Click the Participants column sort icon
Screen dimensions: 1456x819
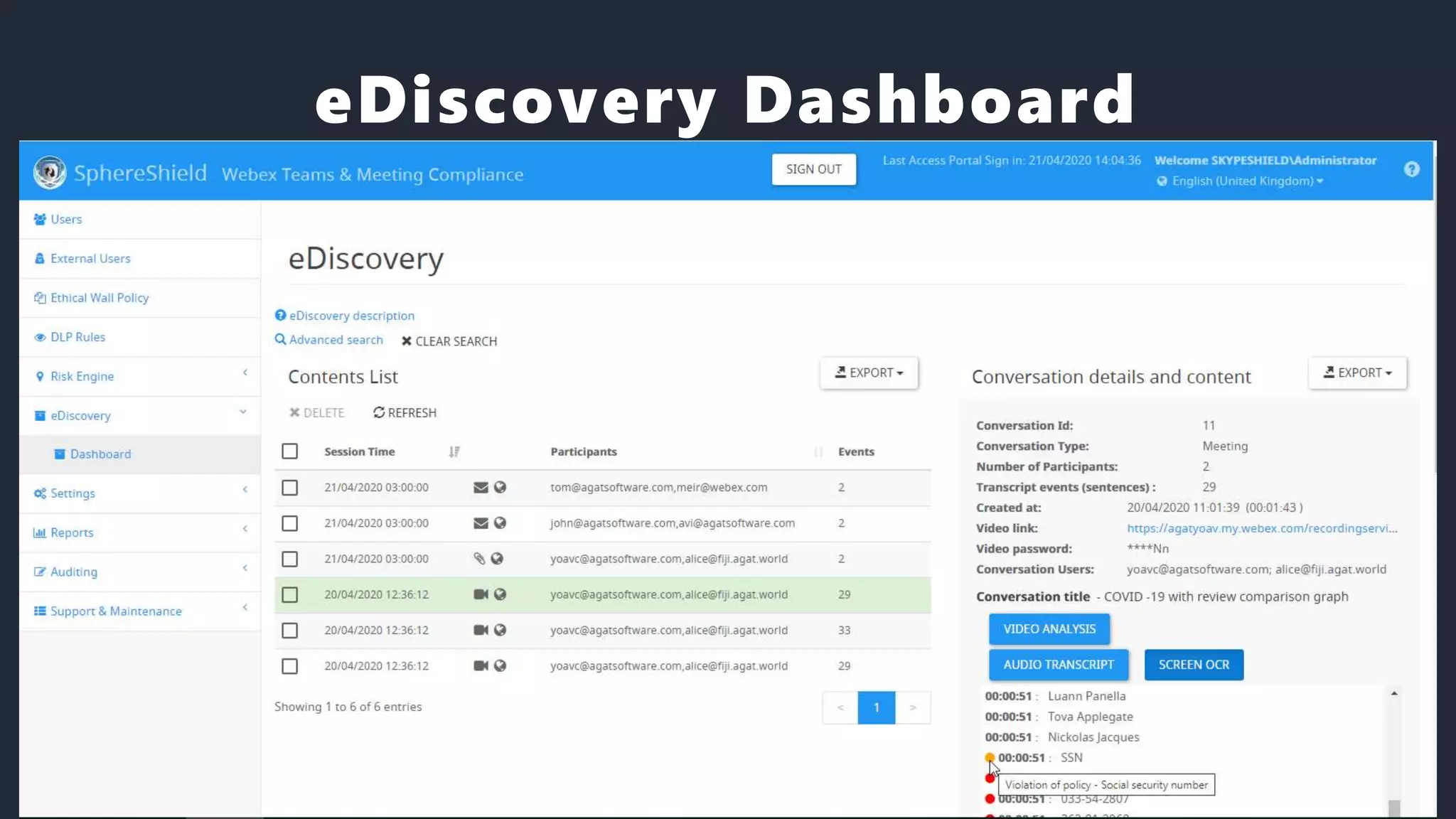point(818,451)
